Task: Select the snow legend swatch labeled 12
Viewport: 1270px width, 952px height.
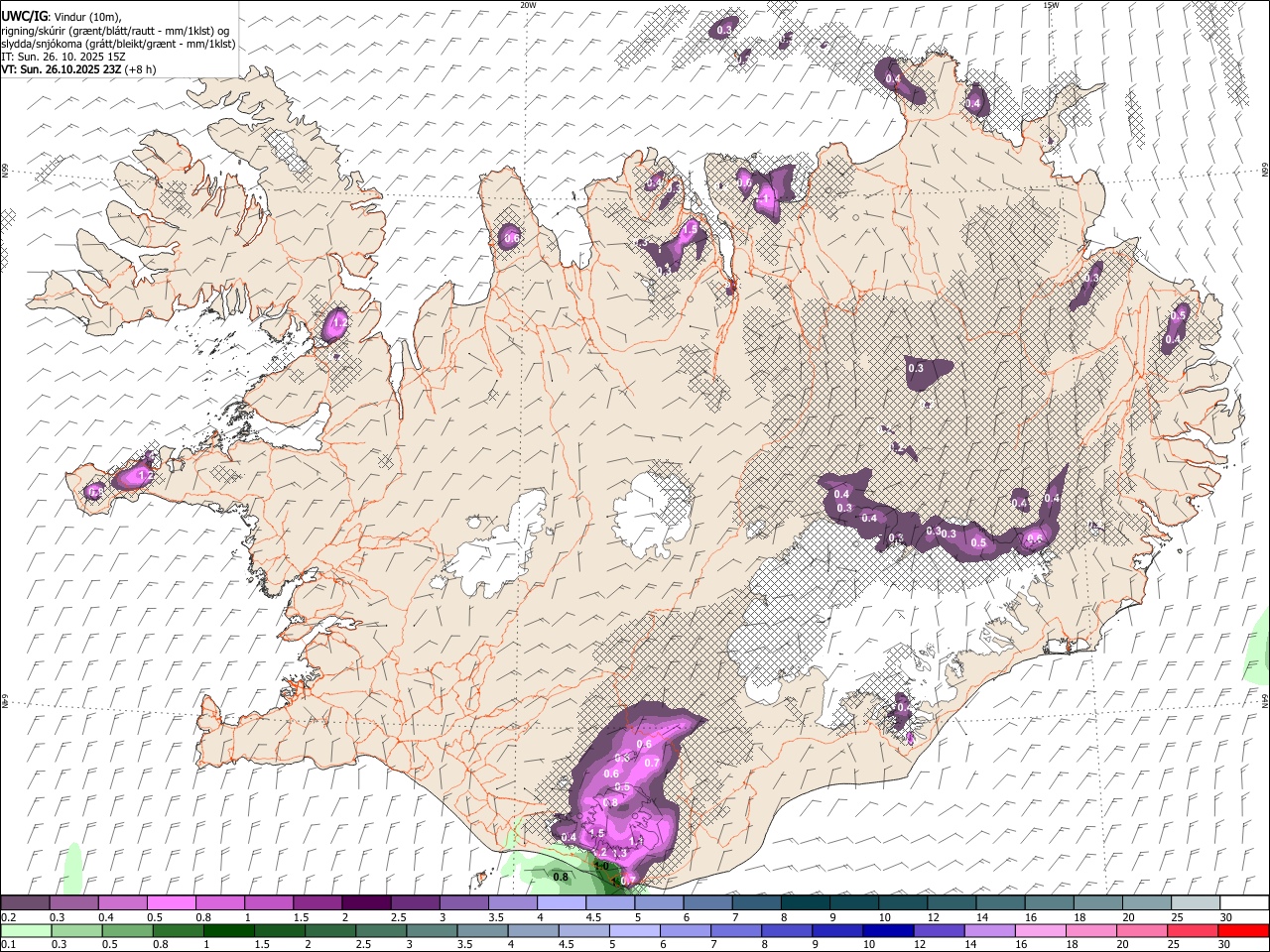Action: coord(952,903)
